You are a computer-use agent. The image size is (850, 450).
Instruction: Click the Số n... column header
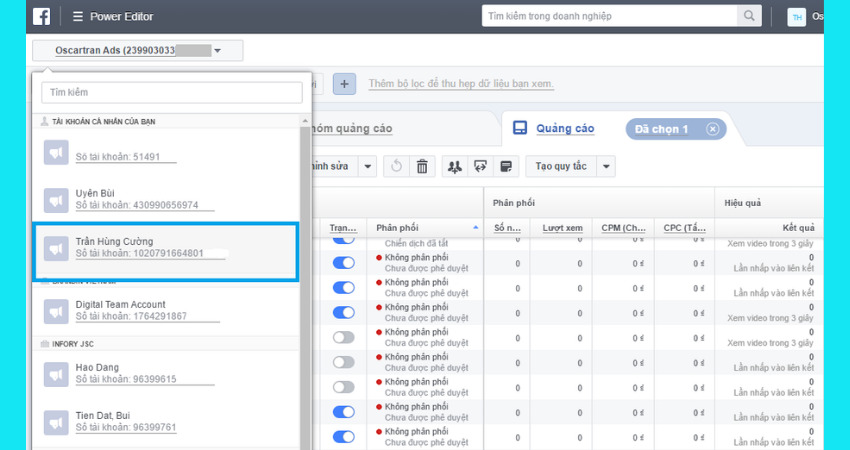pos(507,228)
